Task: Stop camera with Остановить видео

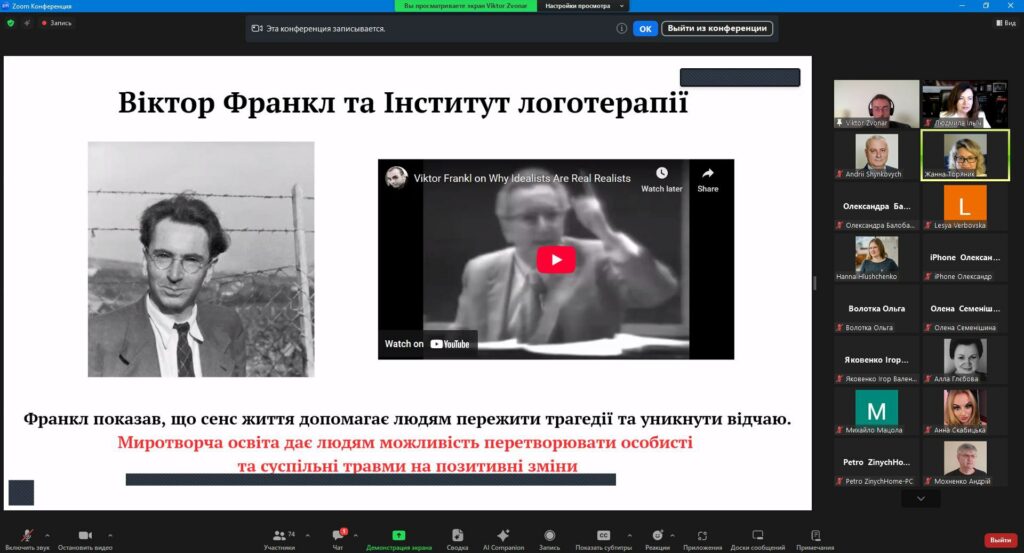Action: coord(85,539)
